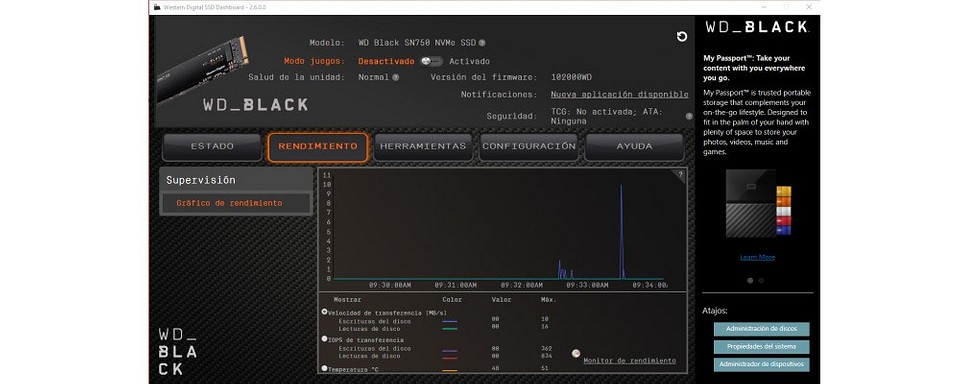Select Gráfico de rendimiento in Supervisión
Viewport: 960px width, 384px height.
236,203
